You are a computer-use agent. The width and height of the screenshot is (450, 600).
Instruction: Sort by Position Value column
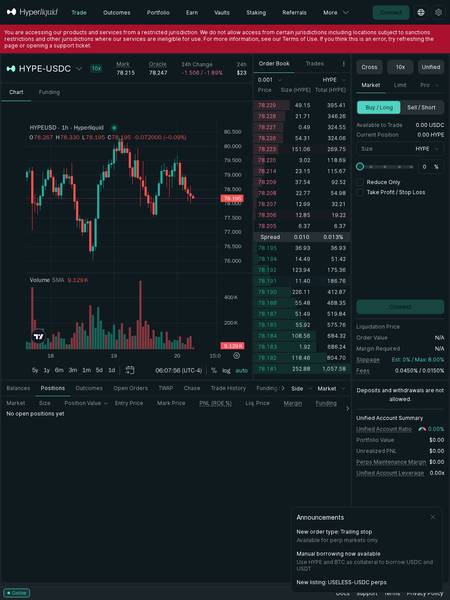[86, 403]
